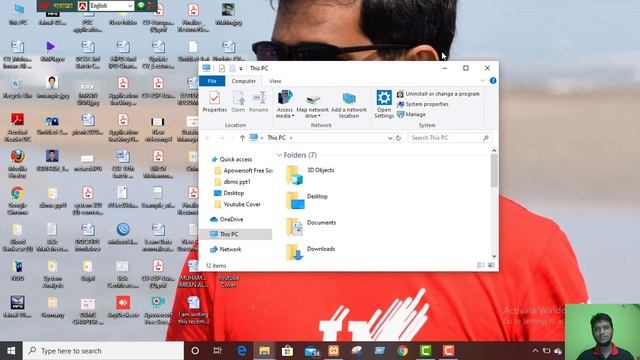Viewport: 640px width, 360px height.
Task: Click Uninstall or change a program
Action: click(439, 94)
